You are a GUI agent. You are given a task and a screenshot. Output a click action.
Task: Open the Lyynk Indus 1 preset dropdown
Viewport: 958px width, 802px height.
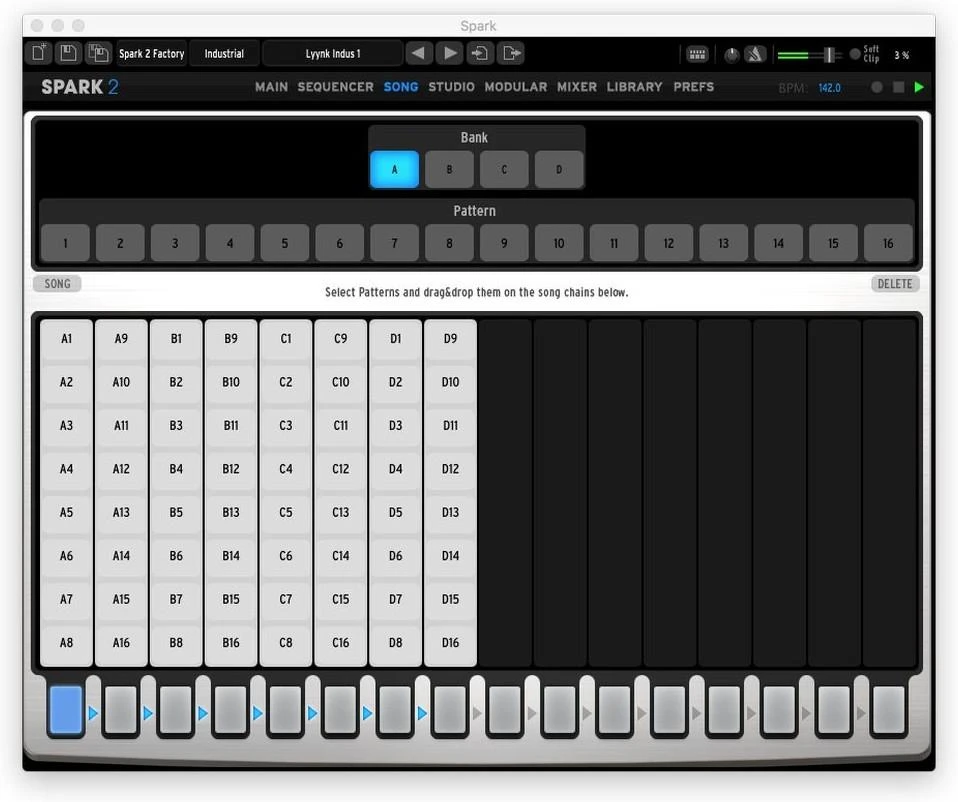click(333, 54)
